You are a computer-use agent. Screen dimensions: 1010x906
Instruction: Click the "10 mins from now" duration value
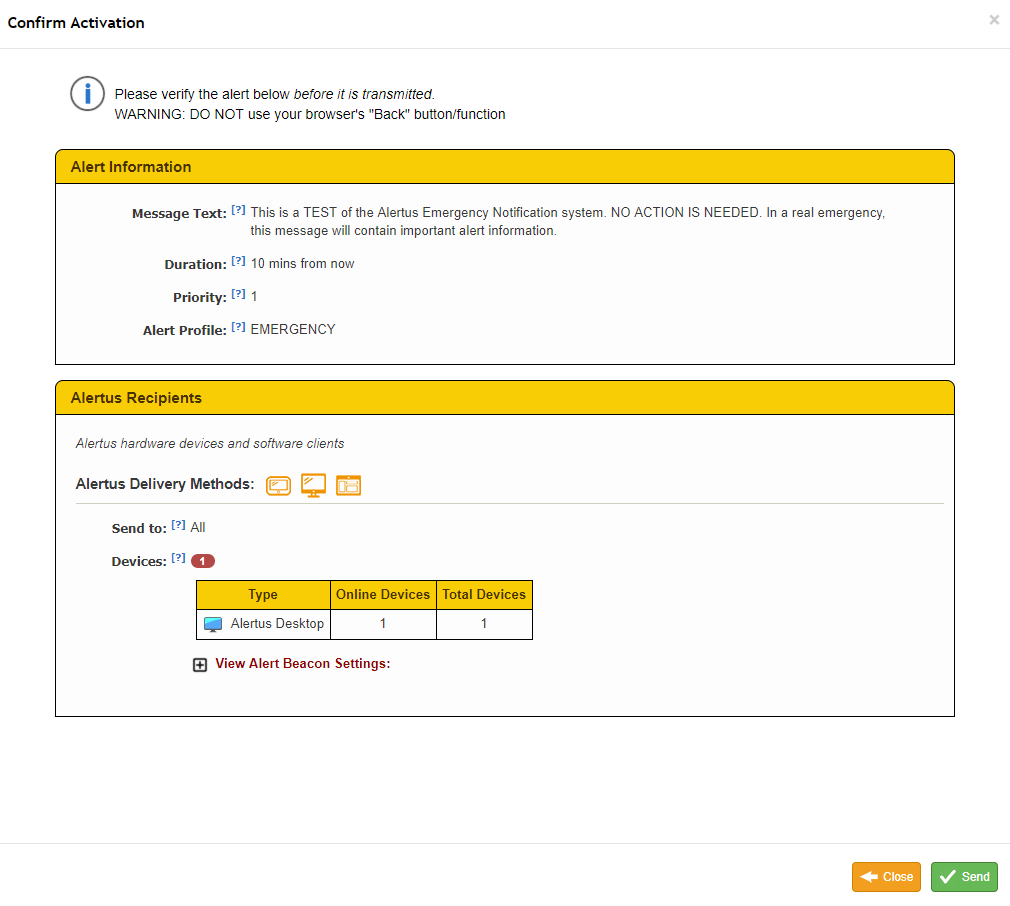(x=303, y=263)
